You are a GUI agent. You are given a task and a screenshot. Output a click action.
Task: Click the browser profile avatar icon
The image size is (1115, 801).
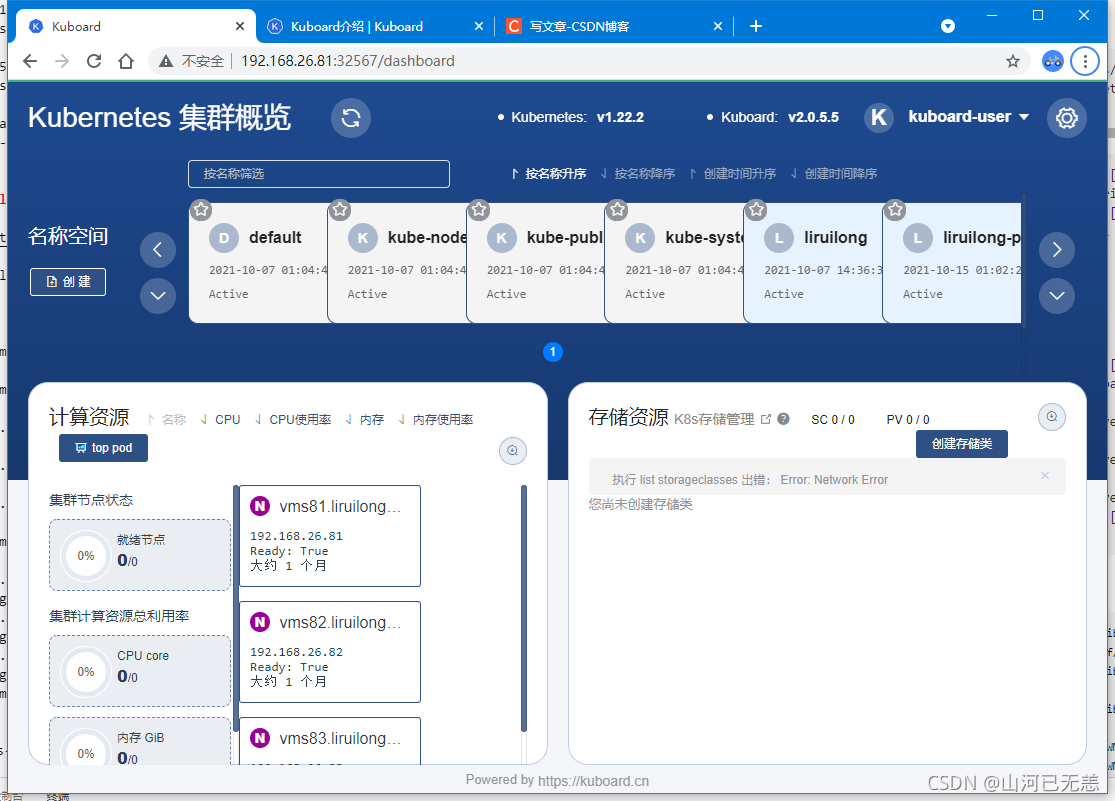[x=1052, y=60]
